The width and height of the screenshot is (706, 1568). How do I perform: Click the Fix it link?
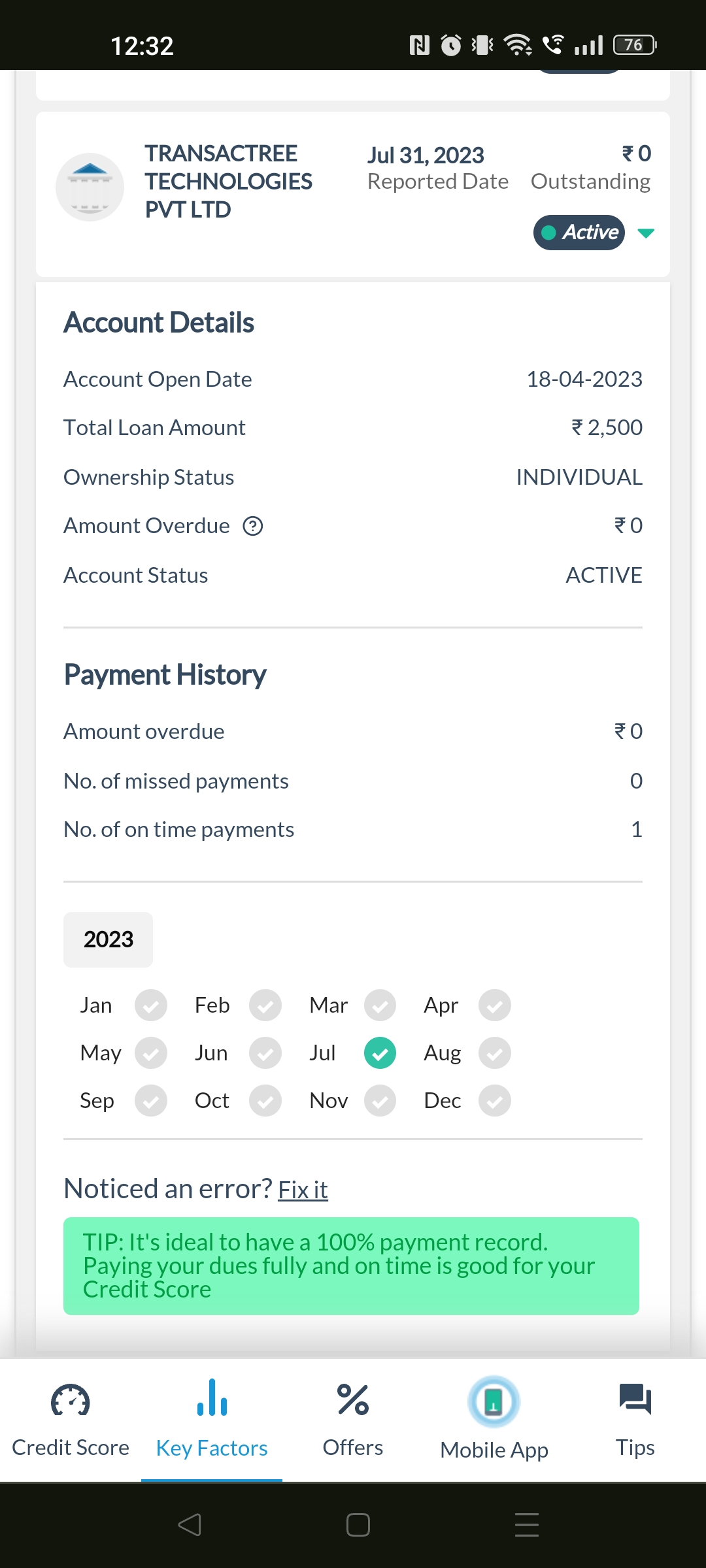click(303, 1190)
